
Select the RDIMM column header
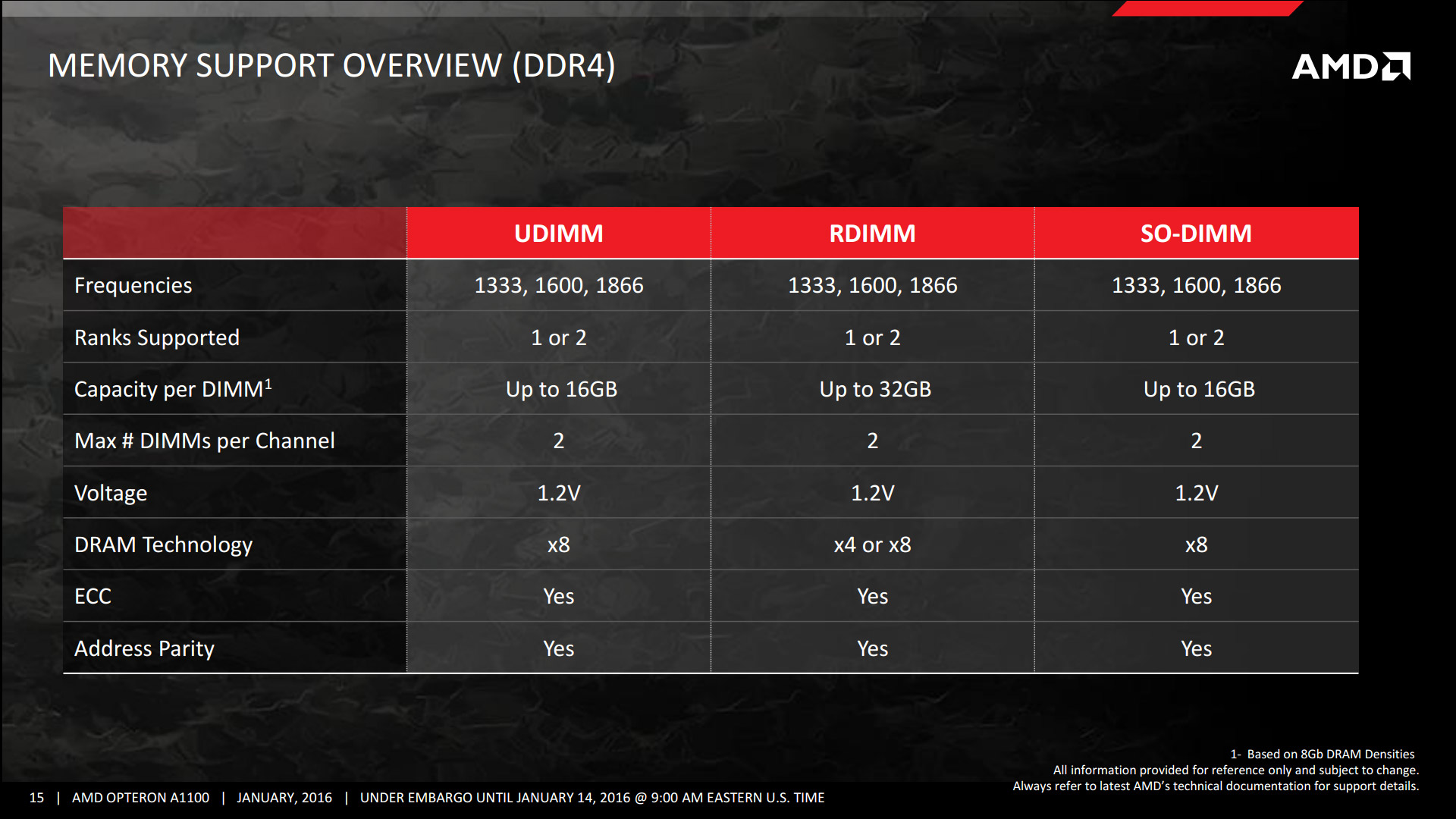click(x=872, y=234)
